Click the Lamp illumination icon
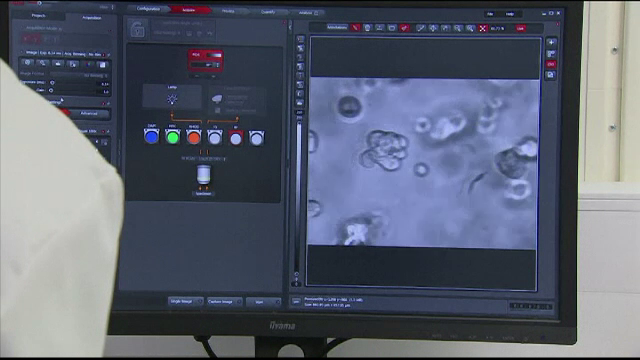Viewport: 640px width, 360px height. coord(172,99)
